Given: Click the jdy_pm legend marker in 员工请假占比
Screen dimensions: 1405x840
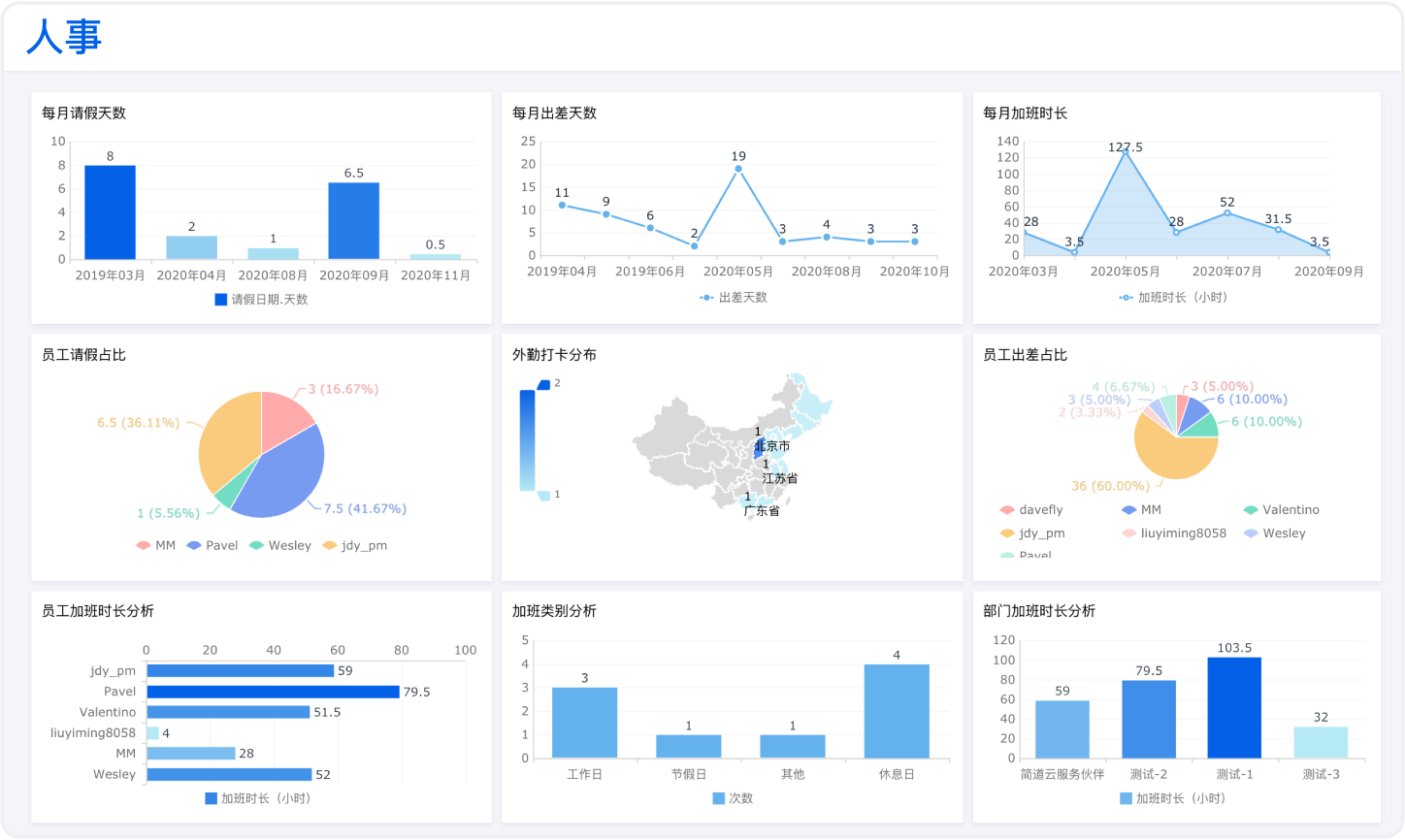Looking at the screenshot, I should [330, 546].
